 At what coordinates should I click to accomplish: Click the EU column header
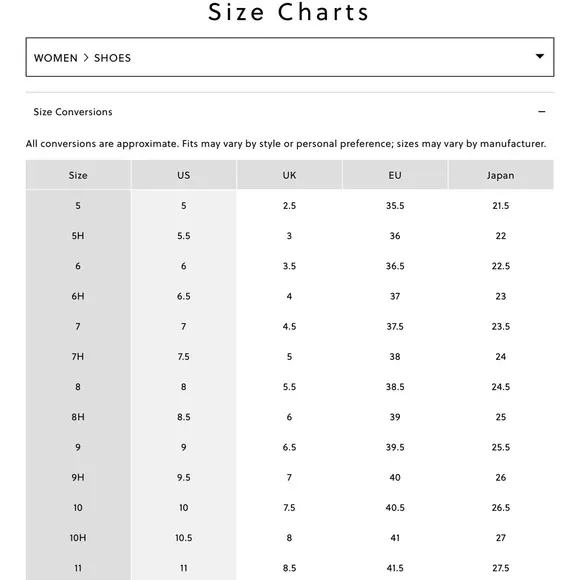point(395,175)
